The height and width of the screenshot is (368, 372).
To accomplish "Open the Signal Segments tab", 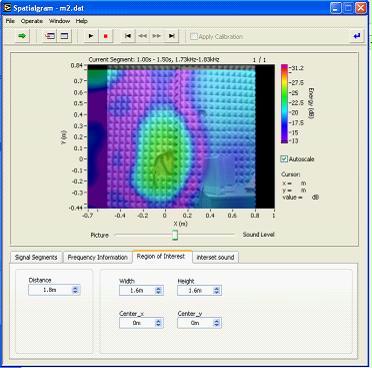I will pos(36,257).
